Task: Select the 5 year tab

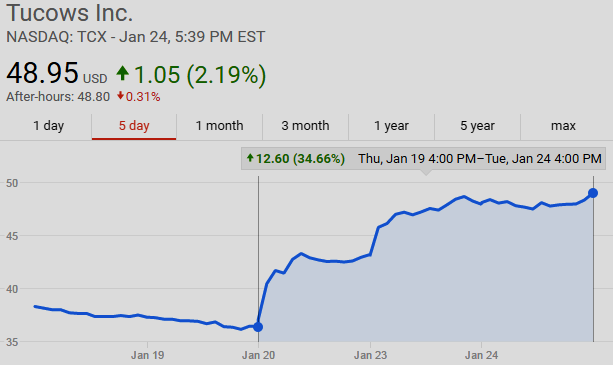Action: point(477,126)
